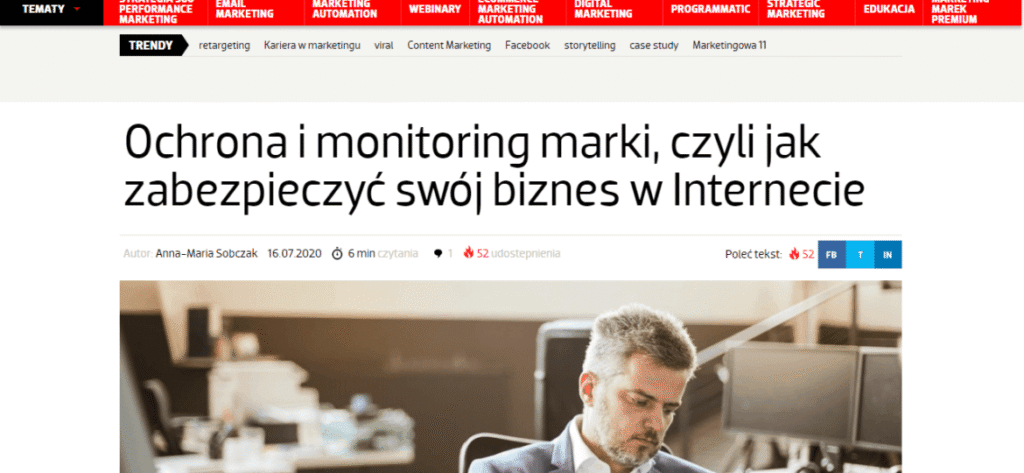Share article via FB button

point(831,255)
